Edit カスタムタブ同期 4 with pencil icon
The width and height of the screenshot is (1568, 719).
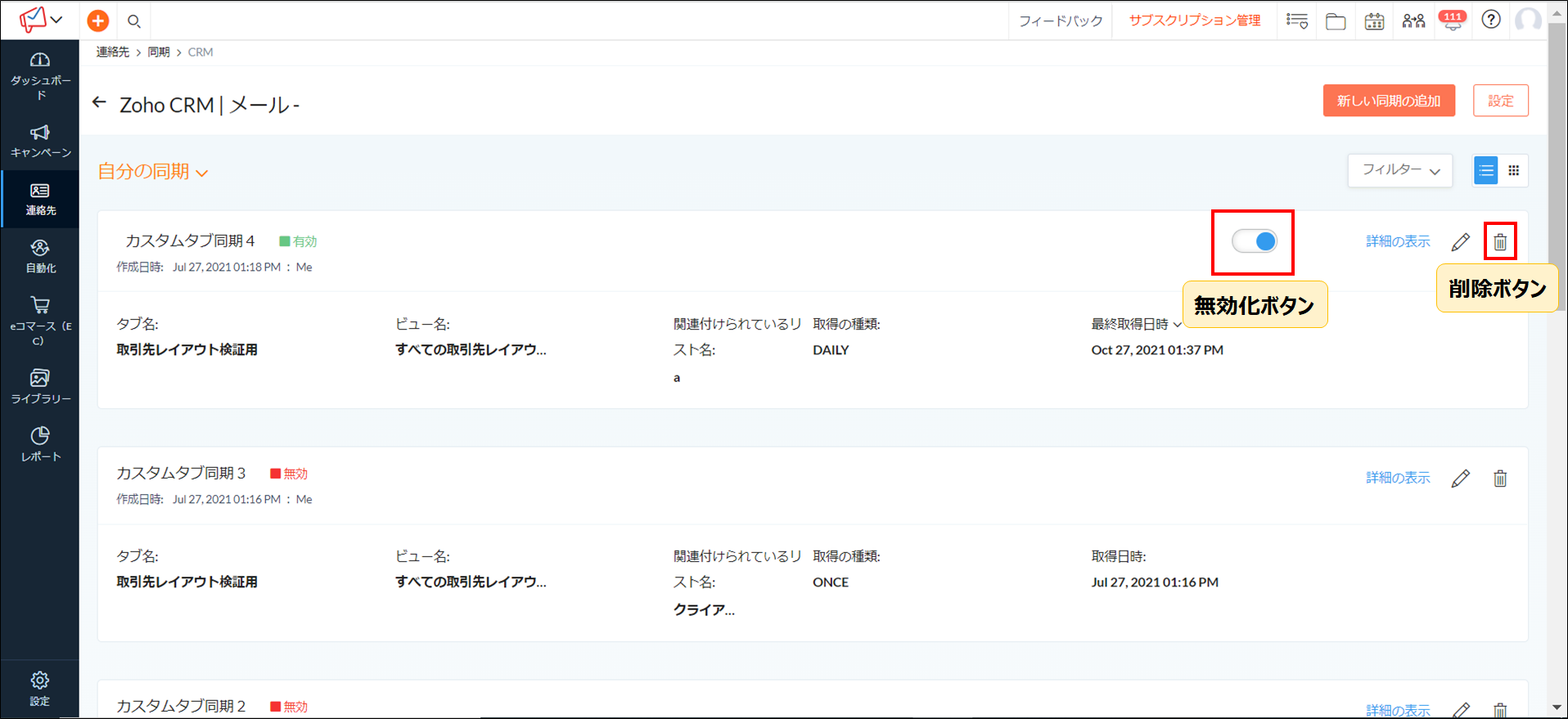pos(1461,242)
